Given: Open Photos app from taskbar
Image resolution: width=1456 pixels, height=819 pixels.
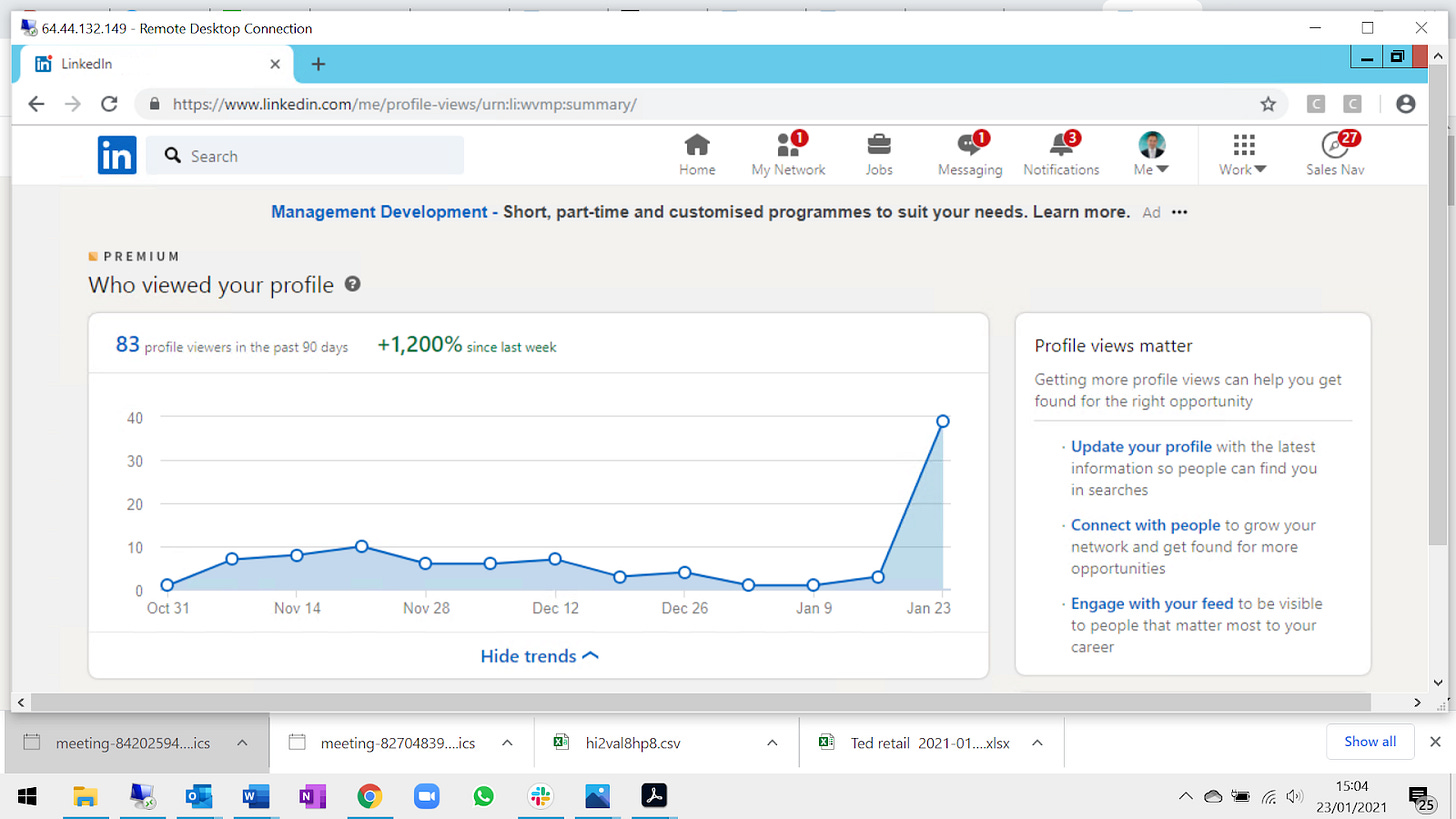Looking at the screenshot, I should click(x=597, y=796).
